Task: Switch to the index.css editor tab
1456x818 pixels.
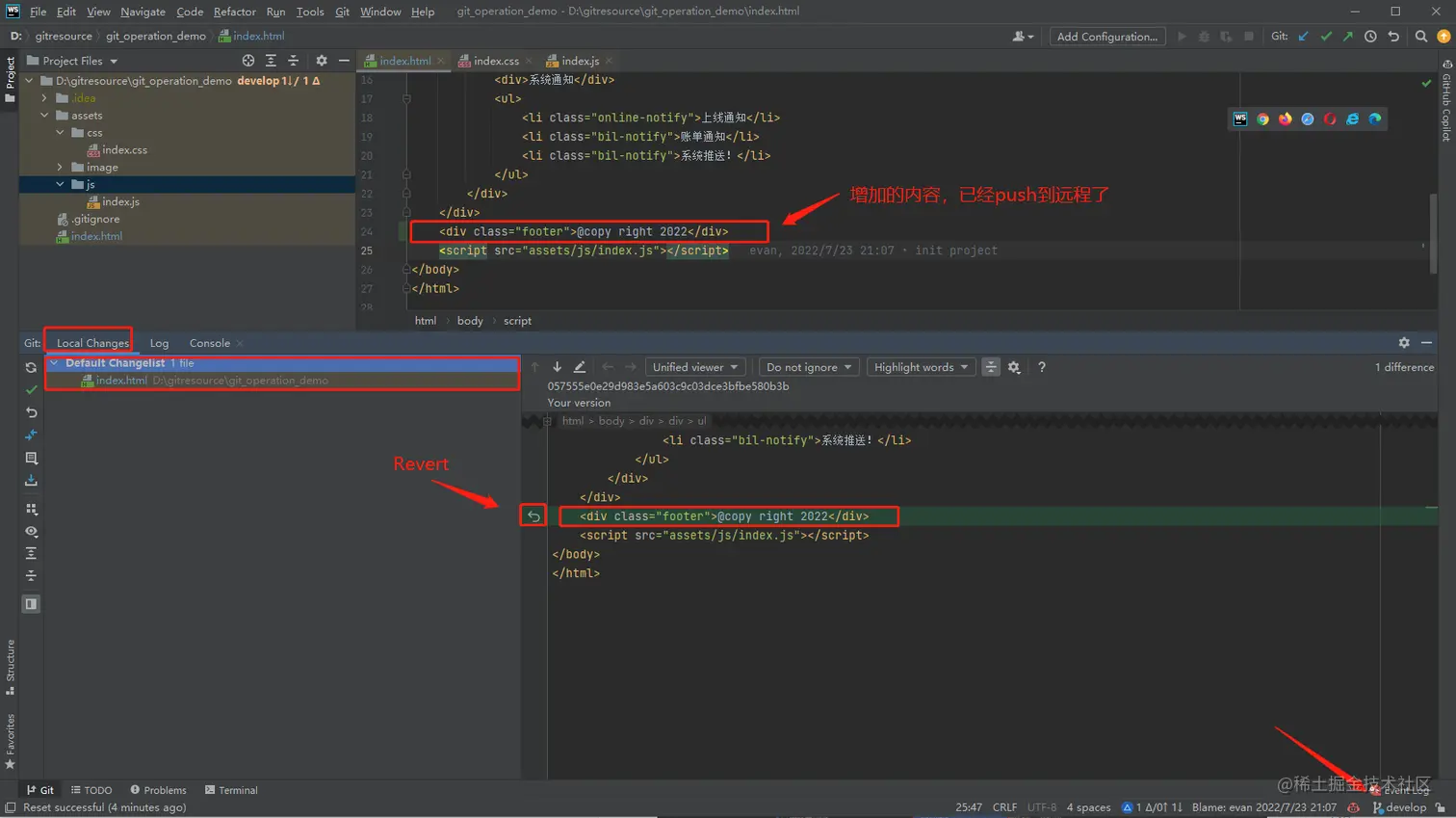Action: coord(496,61)
